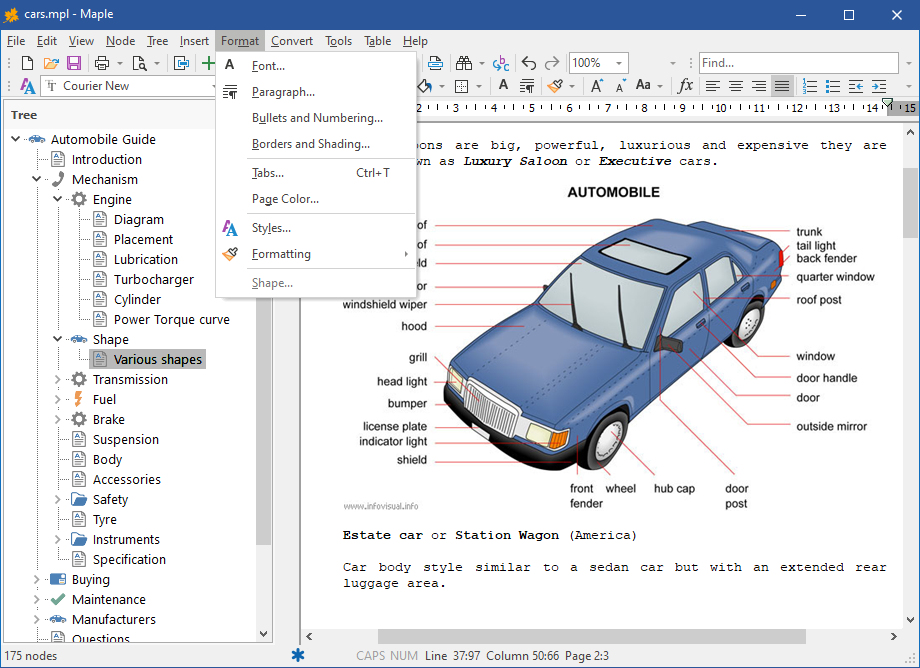The image size is (920, 668).
Task: Select the Turbocharger tree node
Action: [154, 280]
